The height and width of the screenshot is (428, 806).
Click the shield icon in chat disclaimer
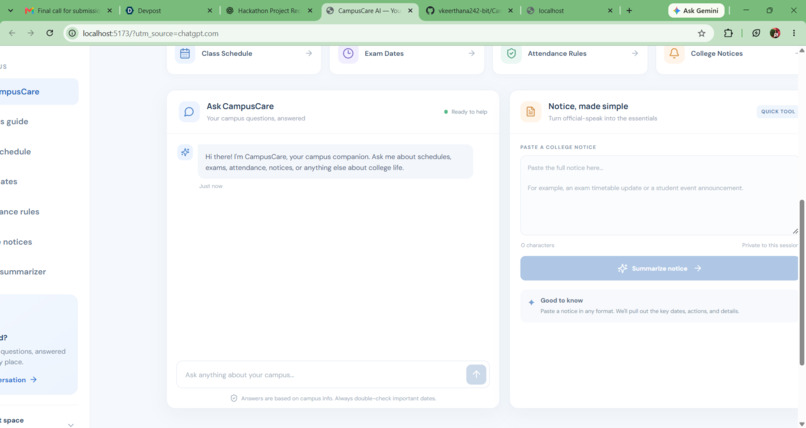tap(234, 398)
